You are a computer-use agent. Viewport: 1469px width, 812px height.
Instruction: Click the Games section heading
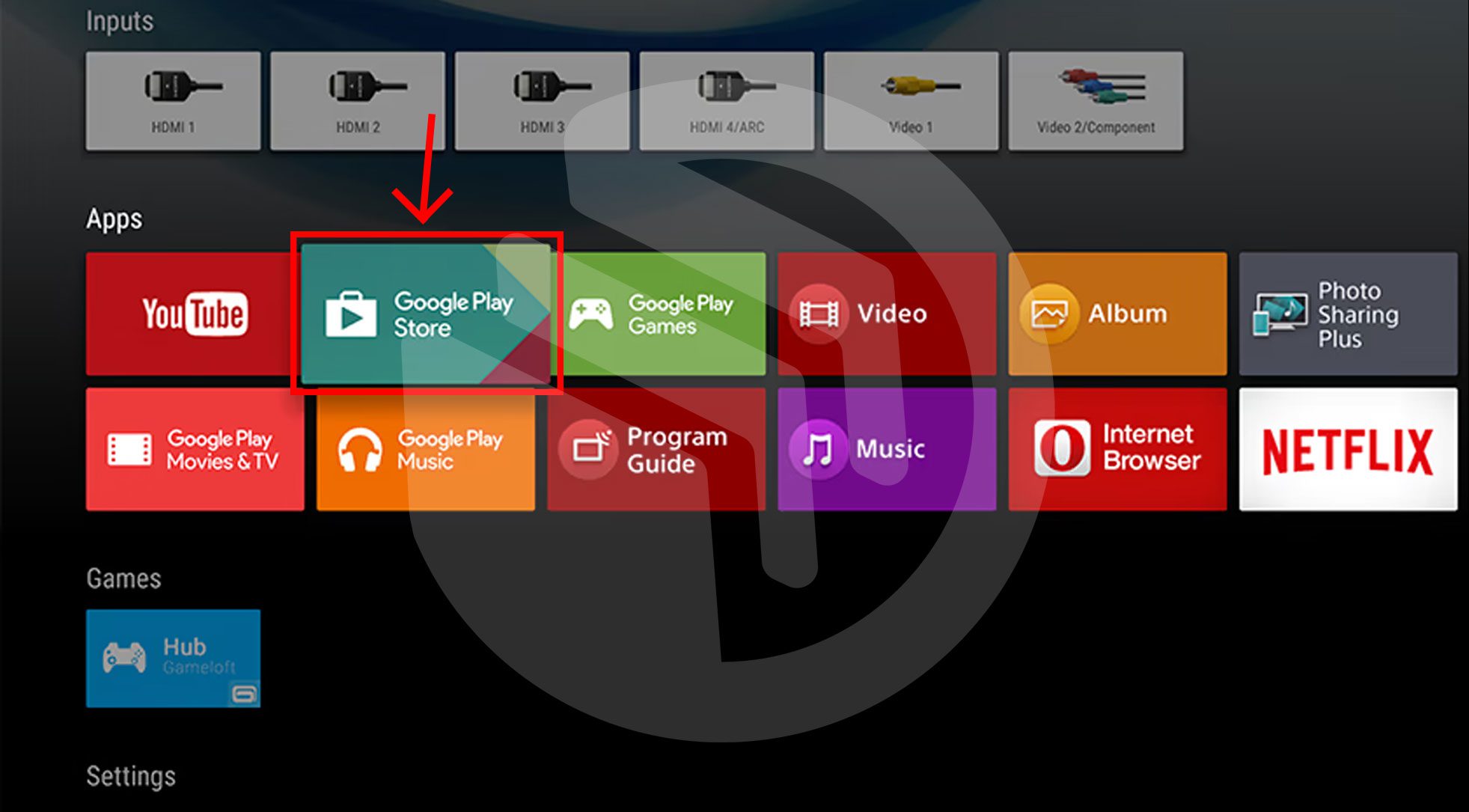123,579
